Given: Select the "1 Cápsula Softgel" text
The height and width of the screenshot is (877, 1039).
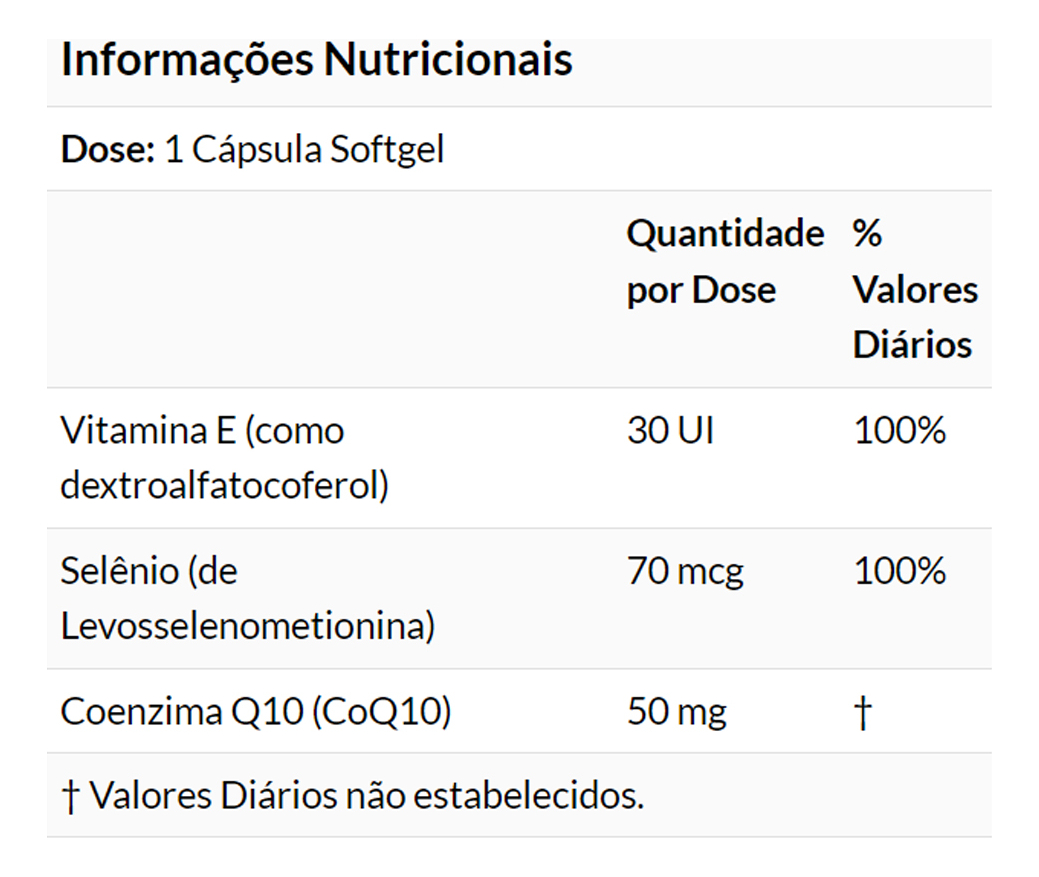Looking at the screenshot, I should click(x=304, y=150).
